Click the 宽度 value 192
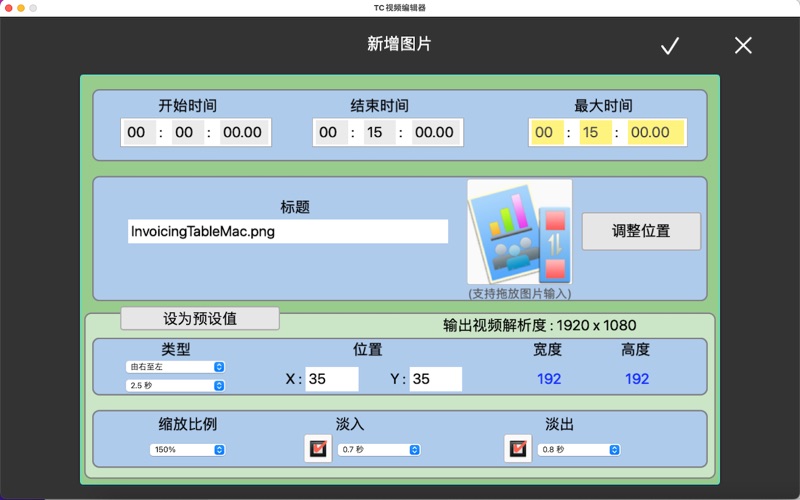Screen dimensions: 800x500 click(549, 379)
